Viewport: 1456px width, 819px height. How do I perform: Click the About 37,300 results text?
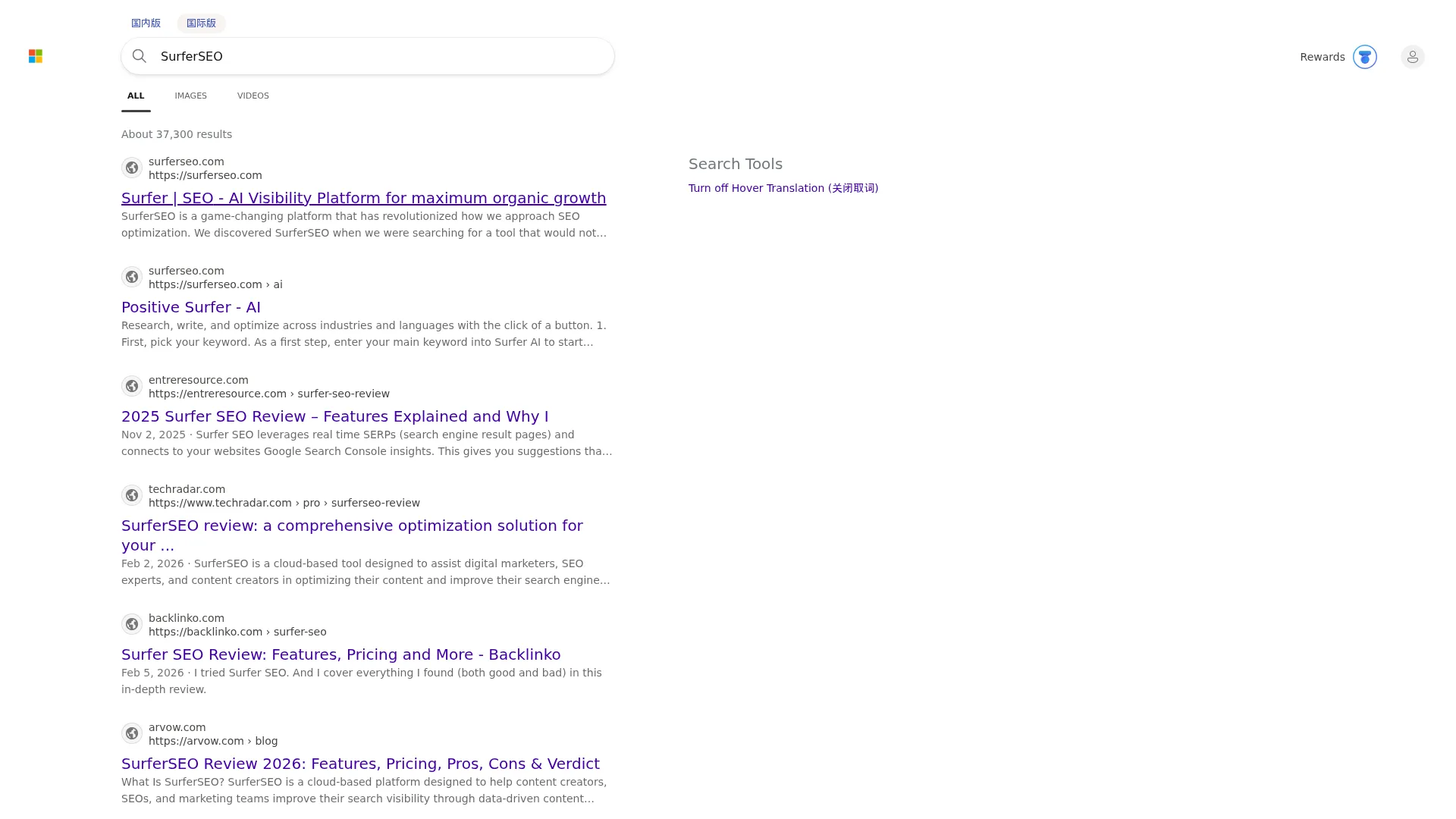(x=177, y=134)
